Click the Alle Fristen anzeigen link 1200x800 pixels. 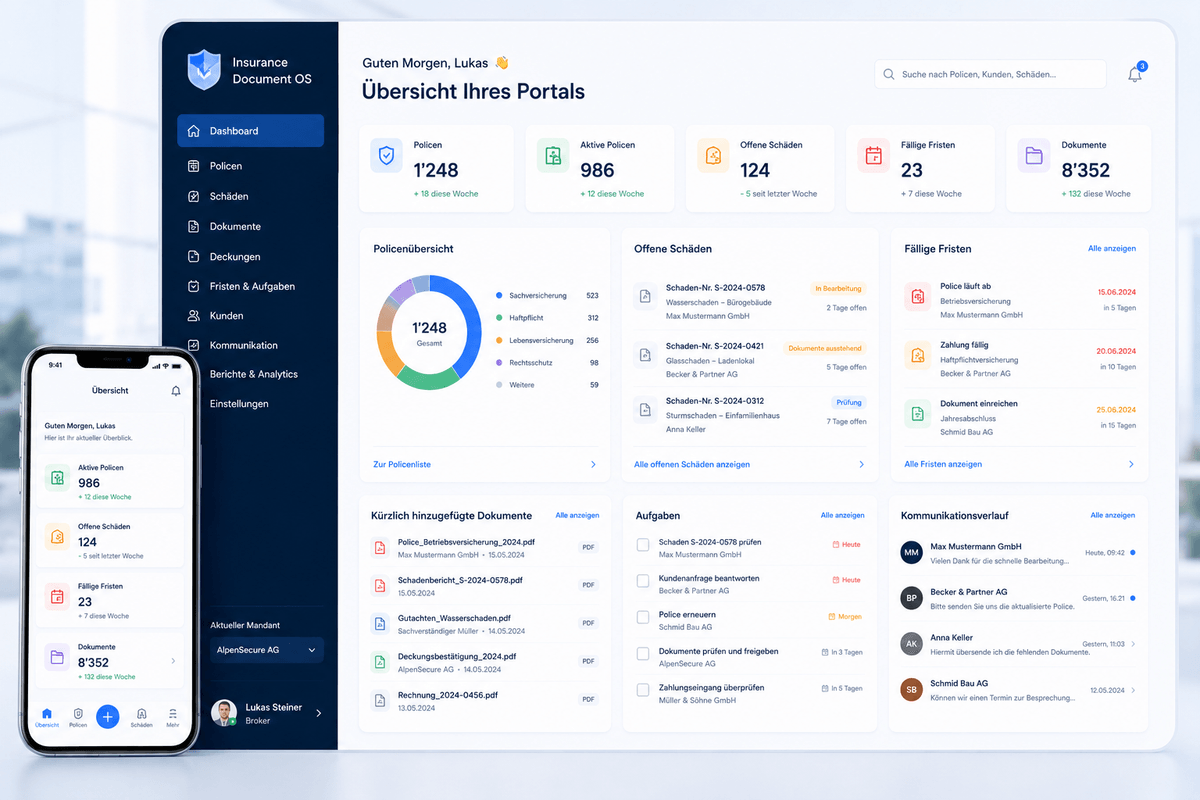coord(943,465)
